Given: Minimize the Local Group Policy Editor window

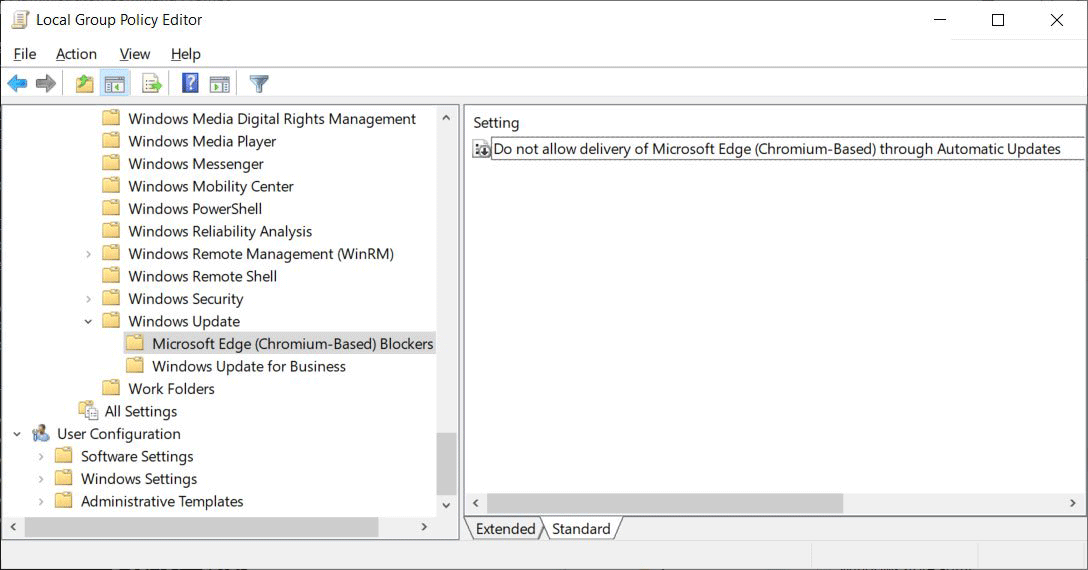Looking at the screenshot, I should [x=940, y=19].
